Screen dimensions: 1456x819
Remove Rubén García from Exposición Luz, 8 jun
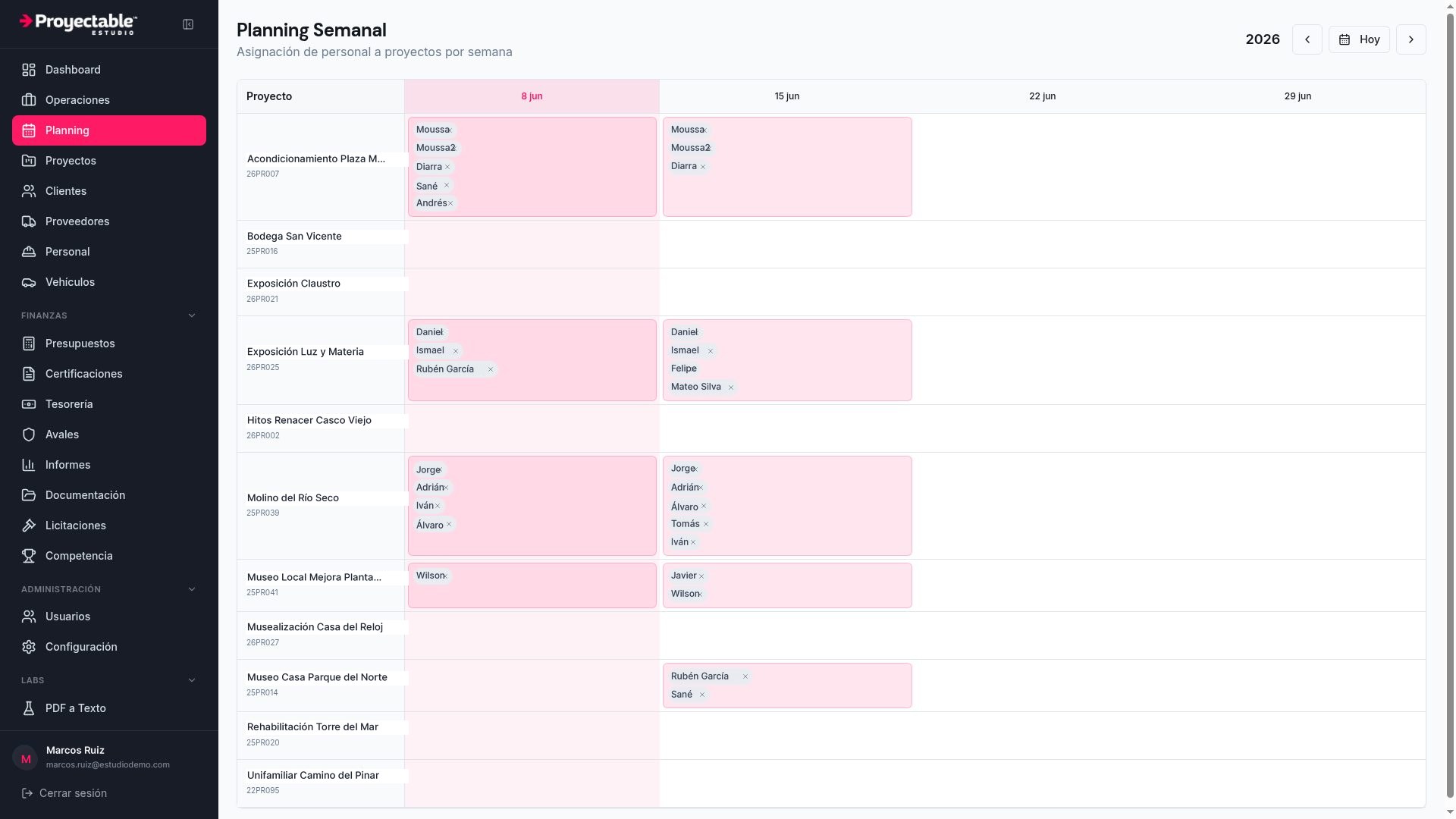491,369
